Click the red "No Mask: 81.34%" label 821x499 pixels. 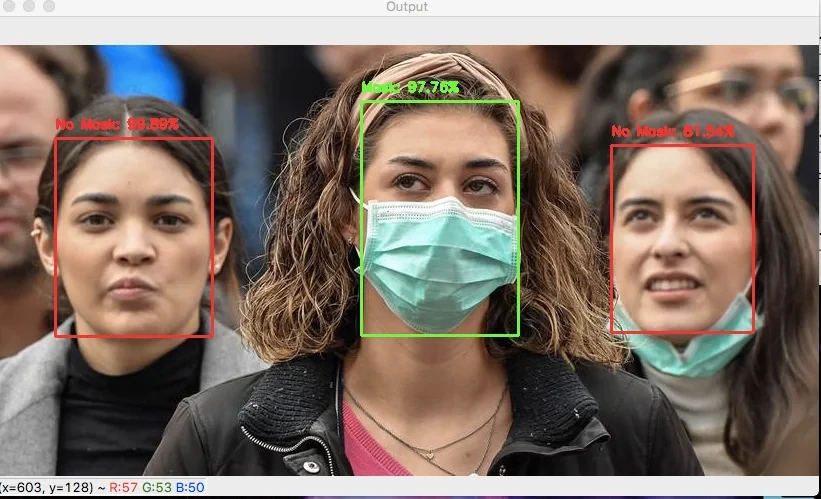(673, 131)
